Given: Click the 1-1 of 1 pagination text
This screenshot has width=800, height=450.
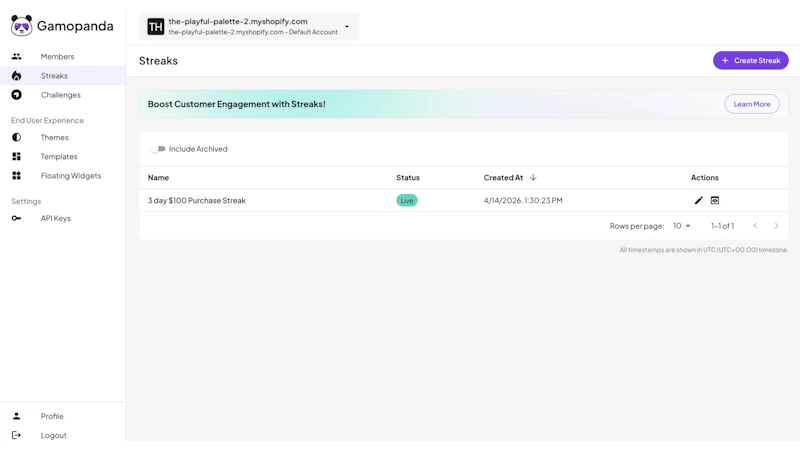Looking at the screenshot, I should [722, 226].
